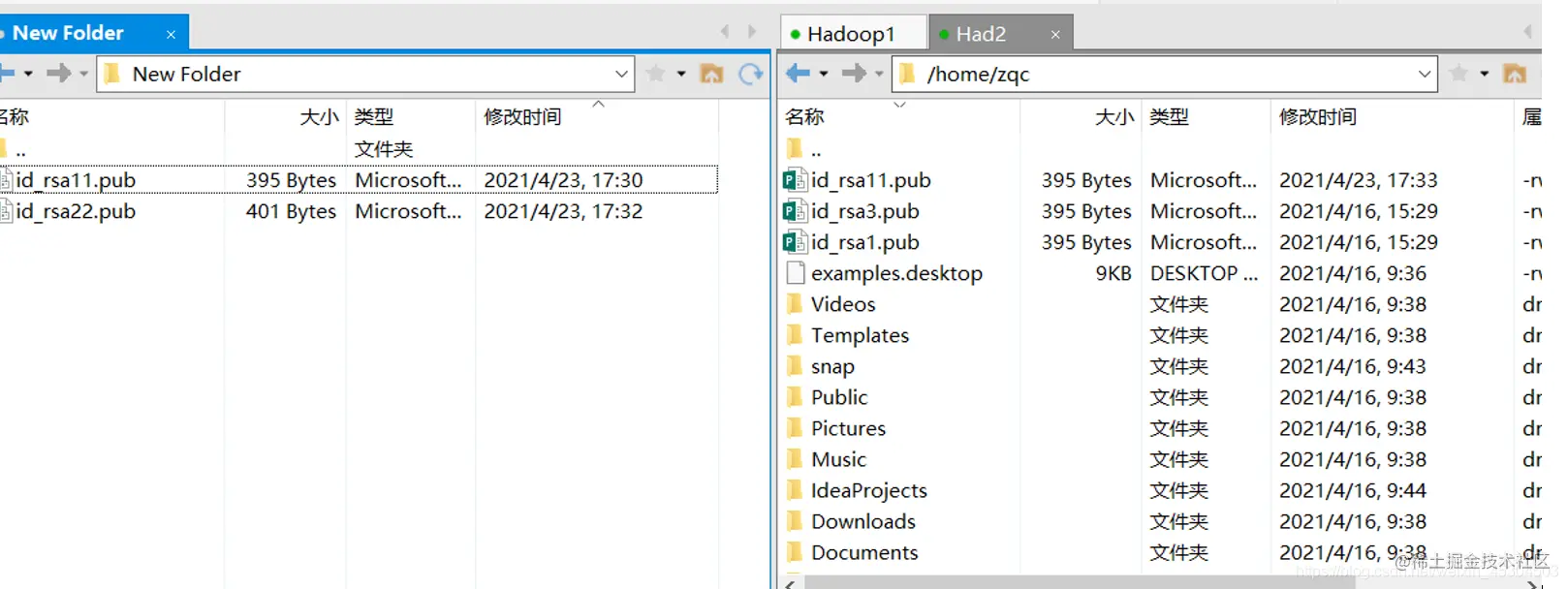Image resolution: width=1568 pixels, height=589 pixels.
Task: Select the Downloads folder icon
Action: coord(795,521)
